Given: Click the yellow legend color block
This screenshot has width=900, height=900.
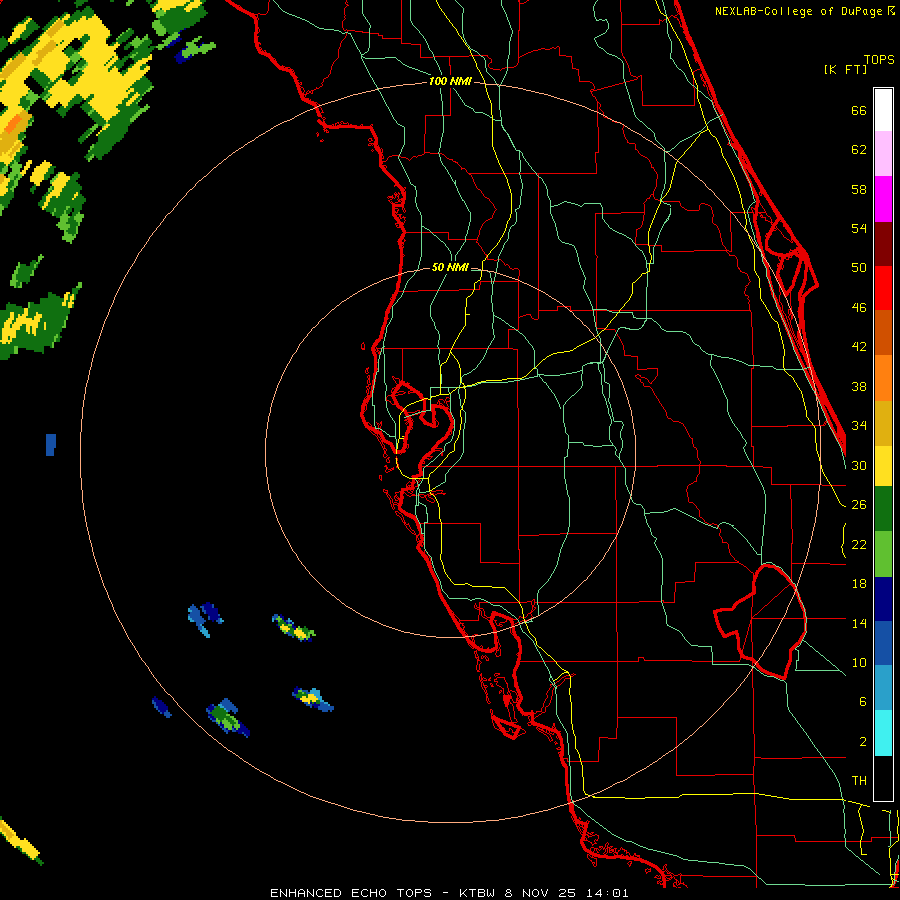Looking at the screenshot, I should pos(883,466).
